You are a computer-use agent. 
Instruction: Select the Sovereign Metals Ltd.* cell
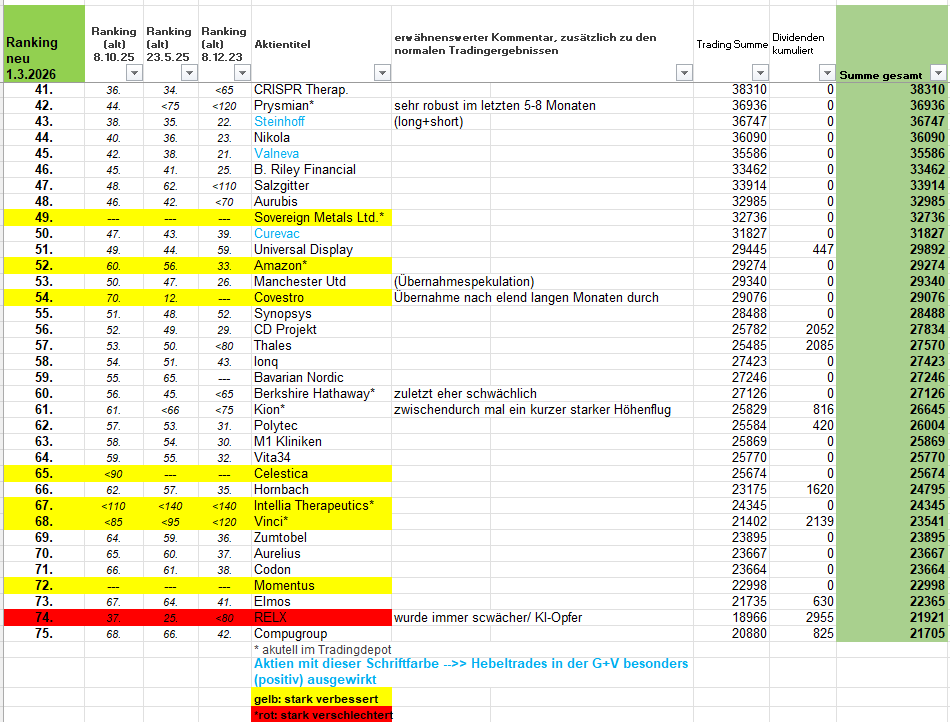pos(320,218)
